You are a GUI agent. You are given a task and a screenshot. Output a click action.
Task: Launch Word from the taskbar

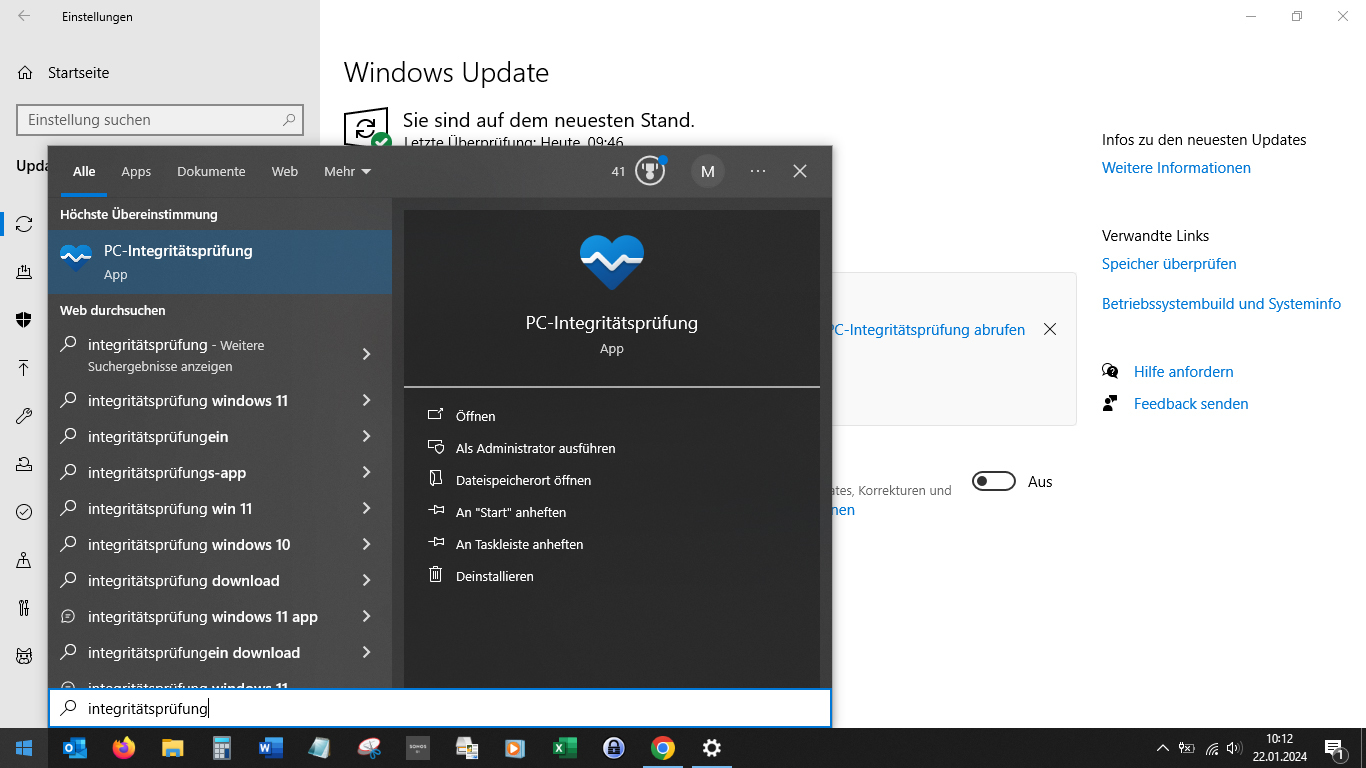[x=271, y=748]
